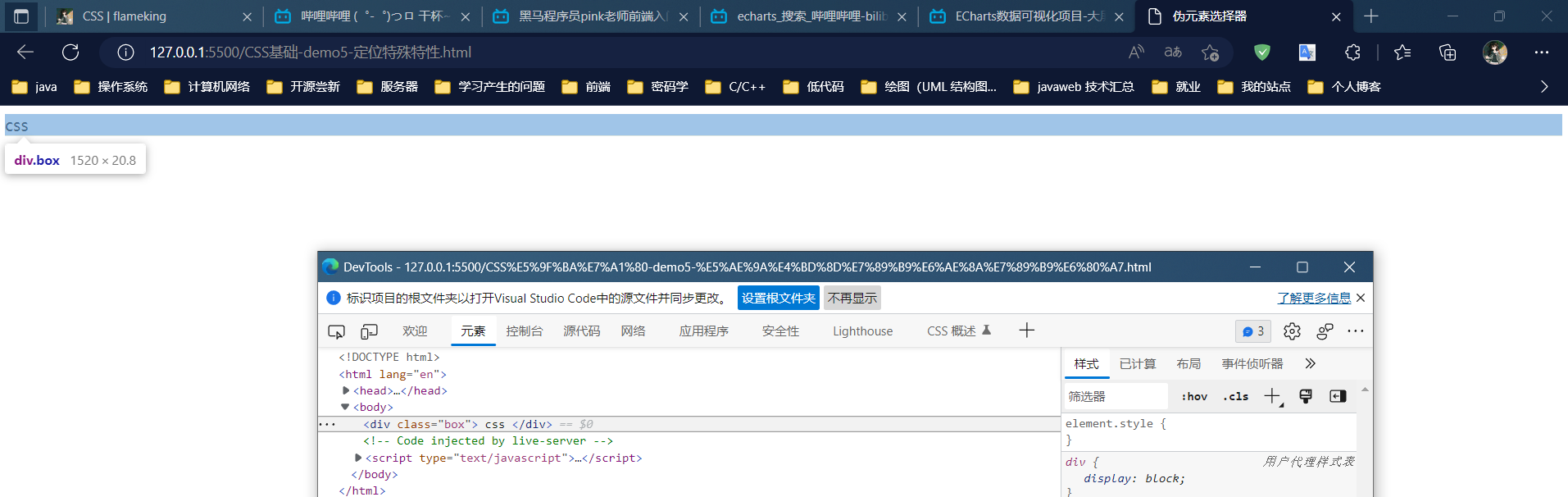Collapse the body element node
Screen dimensions: 1568x497
[345, 407]
